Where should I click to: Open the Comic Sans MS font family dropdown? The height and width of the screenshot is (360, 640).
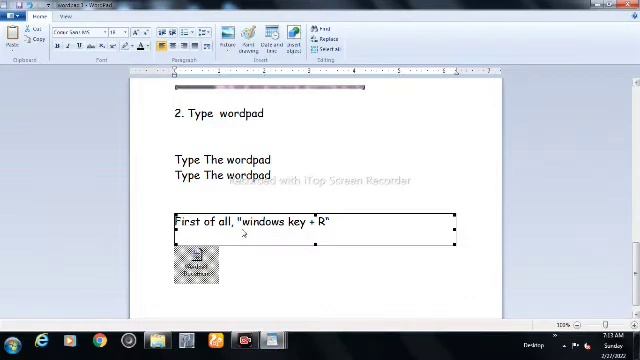(x=105, y=32)
